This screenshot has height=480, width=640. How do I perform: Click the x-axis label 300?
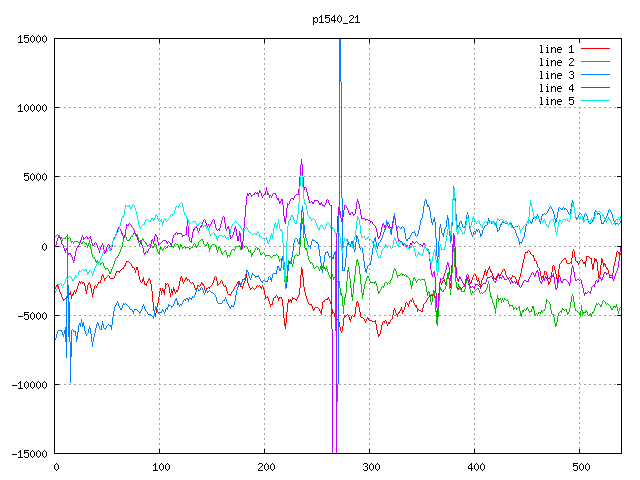[x=371, y=467]
